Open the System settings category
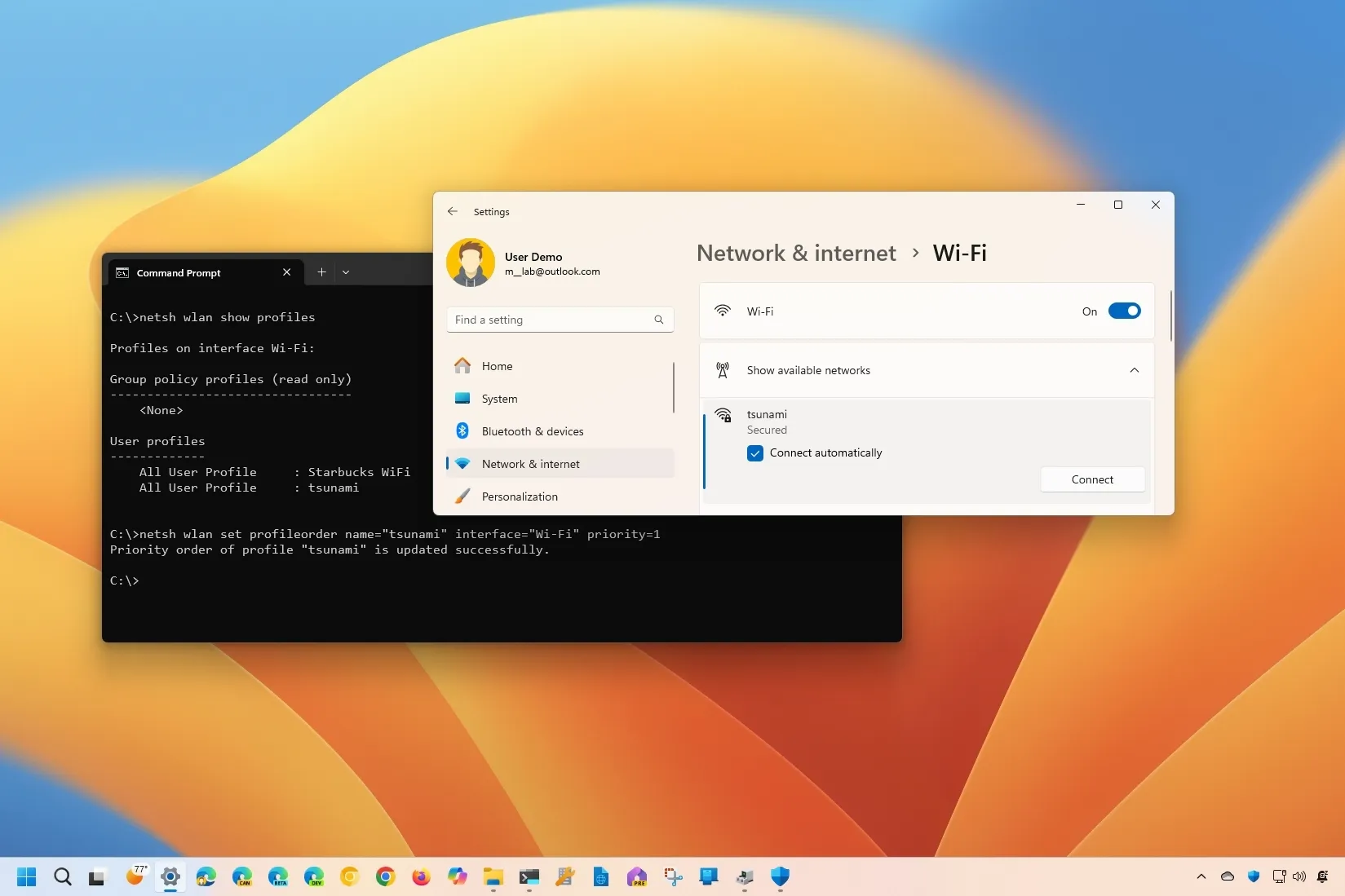 point(499,399)
